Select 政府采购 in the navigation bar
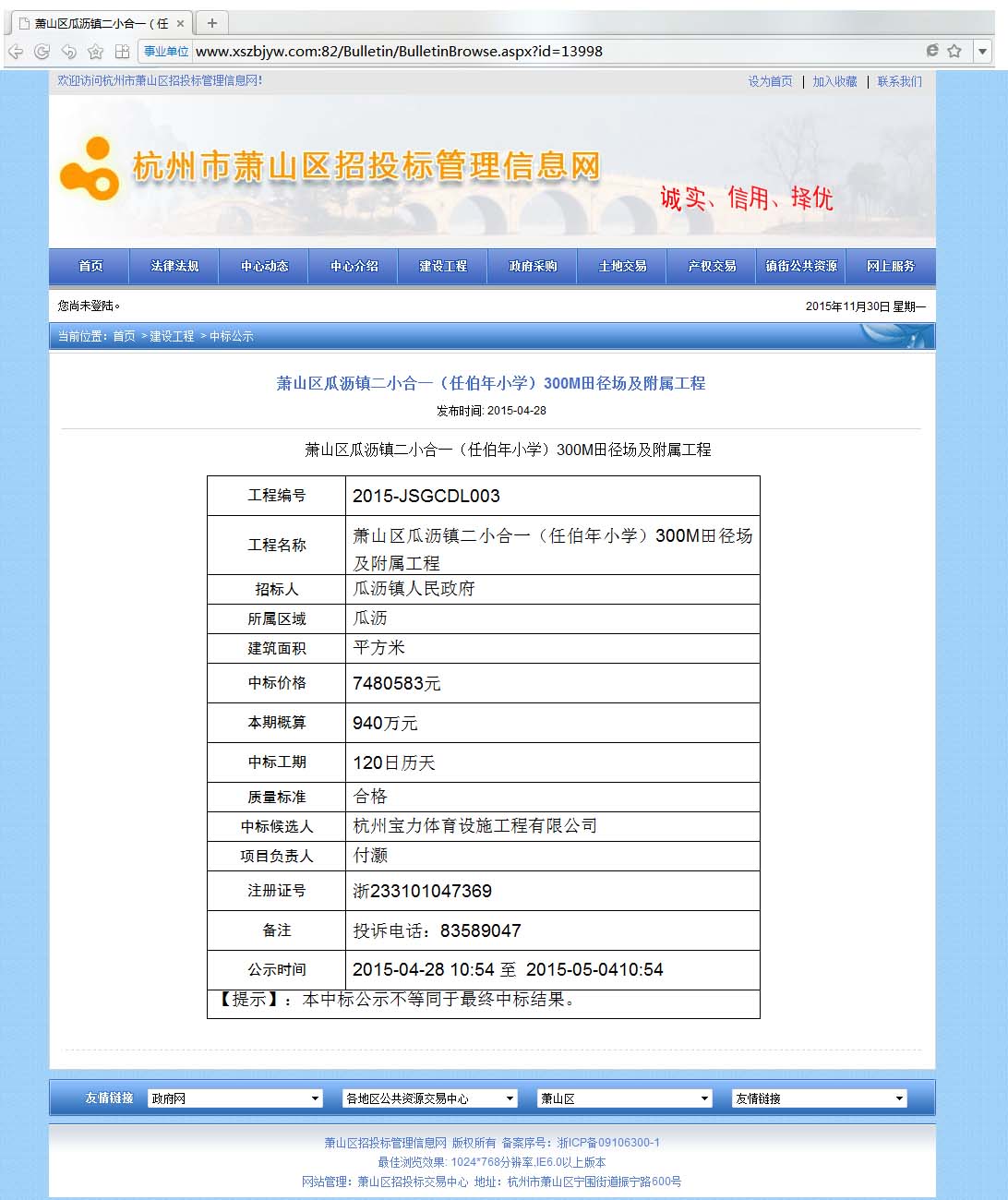Screen dimensions: 1008x1200 click(x=533, y=266)
